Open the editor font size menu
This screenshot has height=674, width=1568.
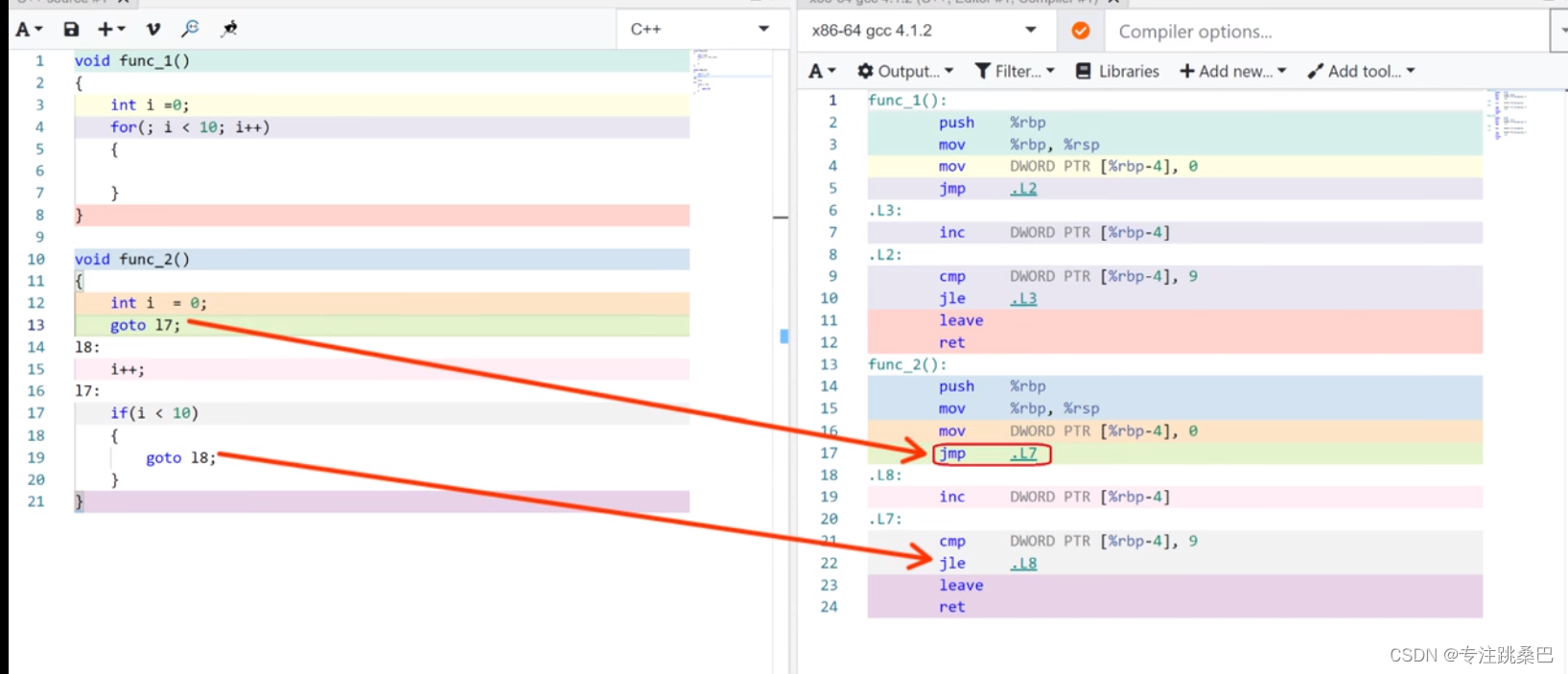pyautogui.click(x=30, y=30)
